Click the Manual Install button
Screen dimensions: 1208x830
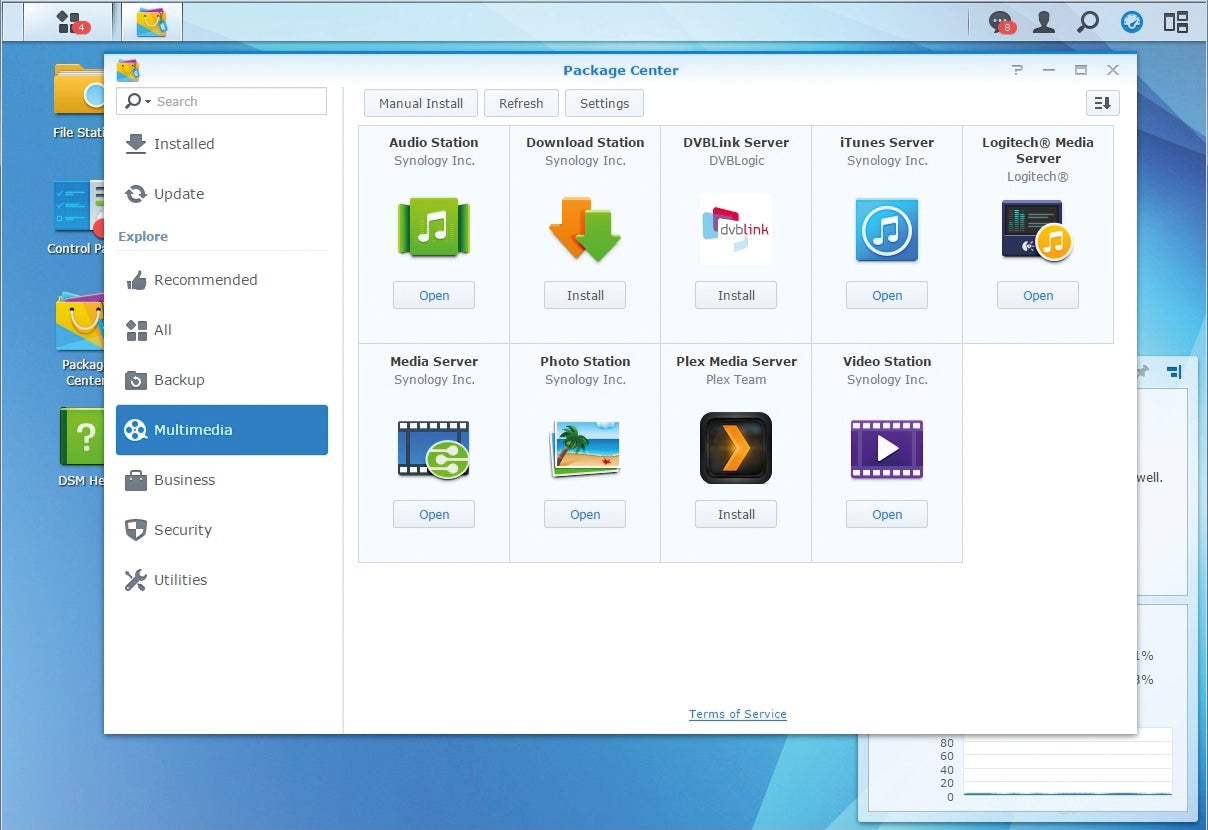[421, 103]
